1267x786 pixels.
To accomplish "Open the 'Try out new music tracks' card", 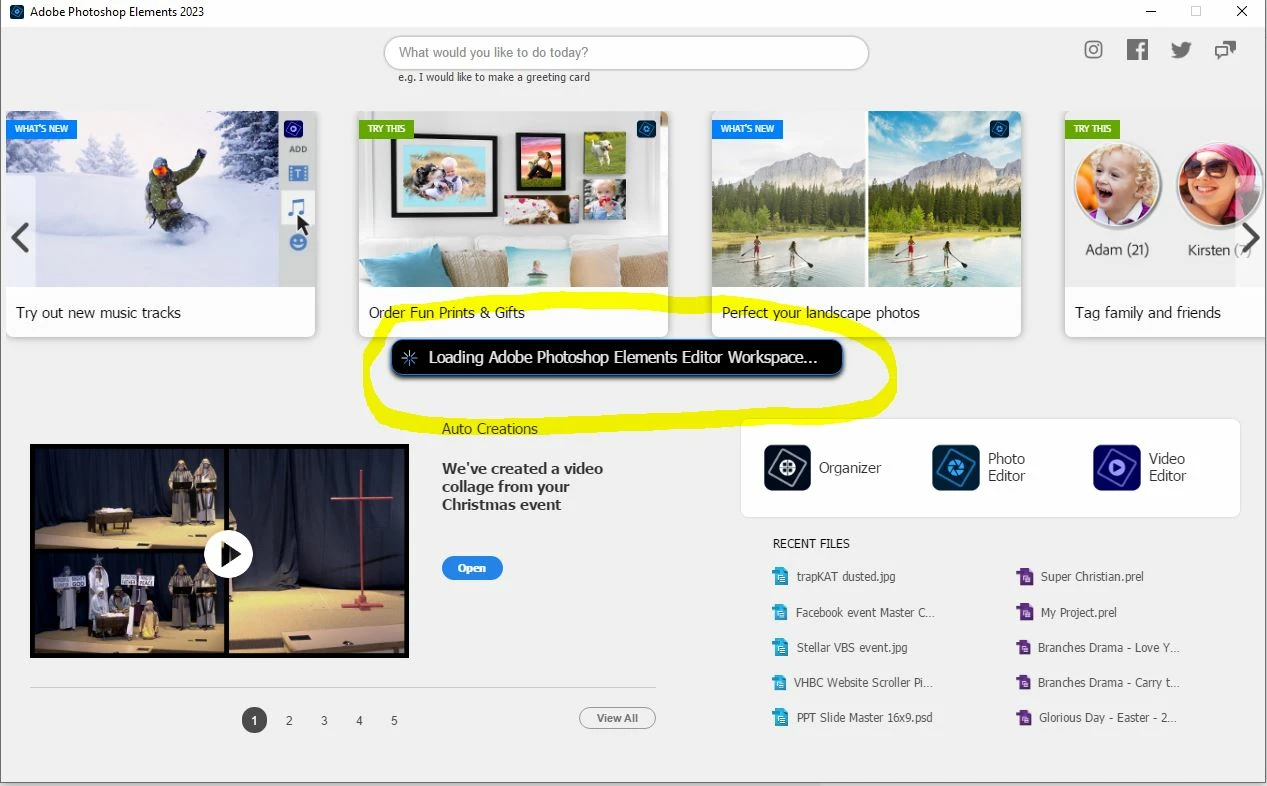I will point(160,224).
